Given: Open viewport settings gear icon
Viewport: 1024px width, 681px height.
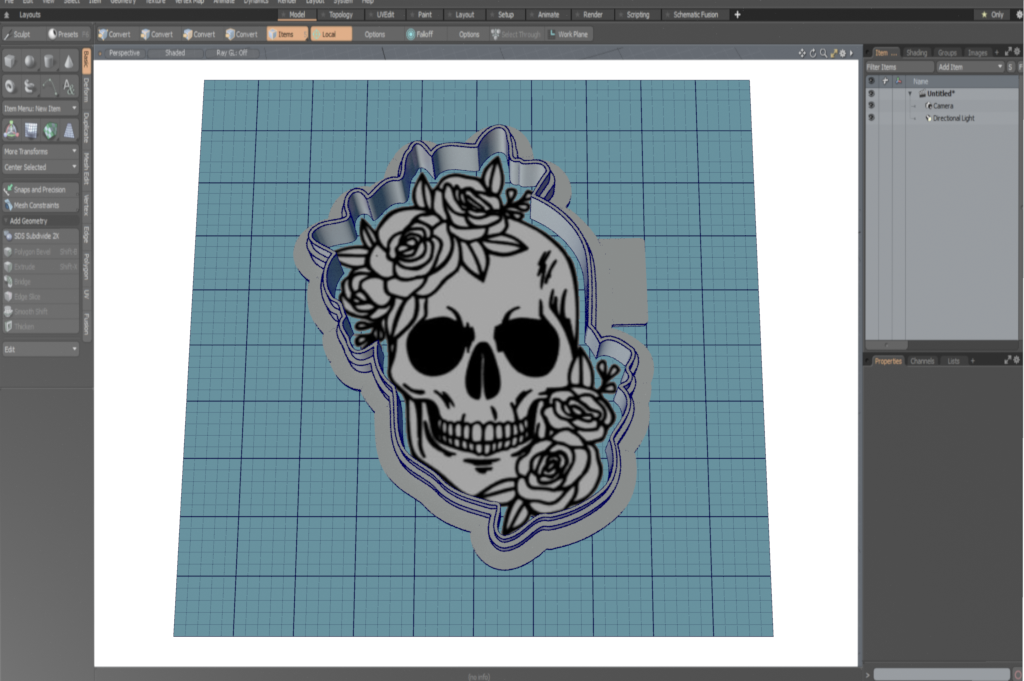Looking at the screenshot, I should coord(842,53).
